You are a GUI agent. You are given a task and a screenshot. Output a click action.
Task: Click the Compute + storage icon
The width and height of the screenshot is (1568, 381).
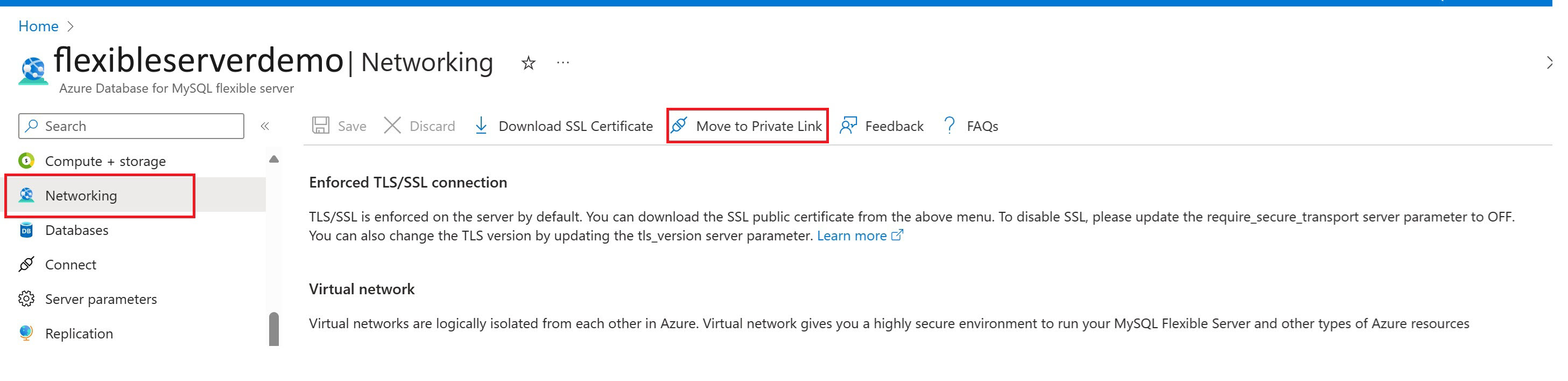point(26,161)
